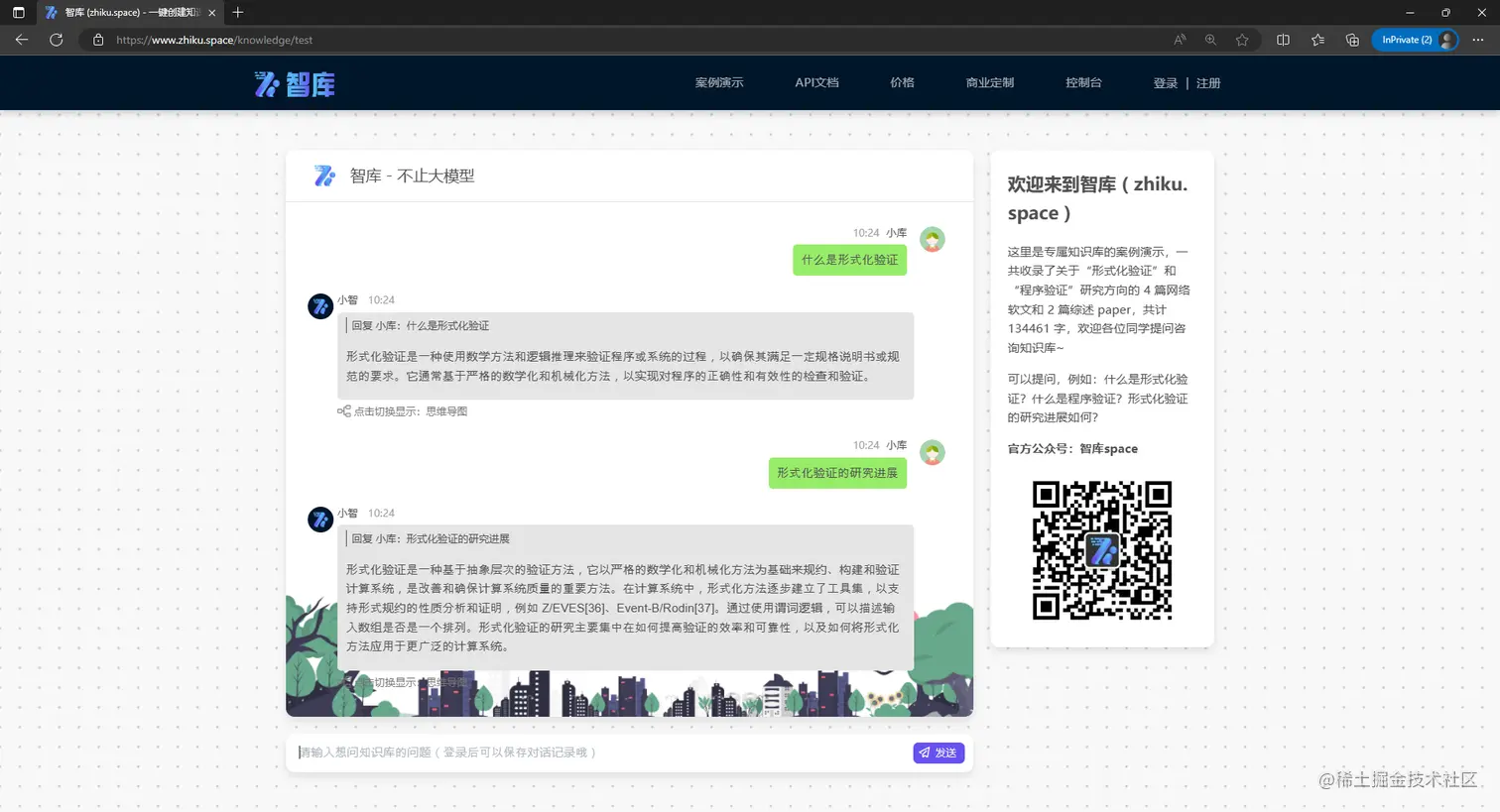Open the 价格 nav item

click(902, 83)
